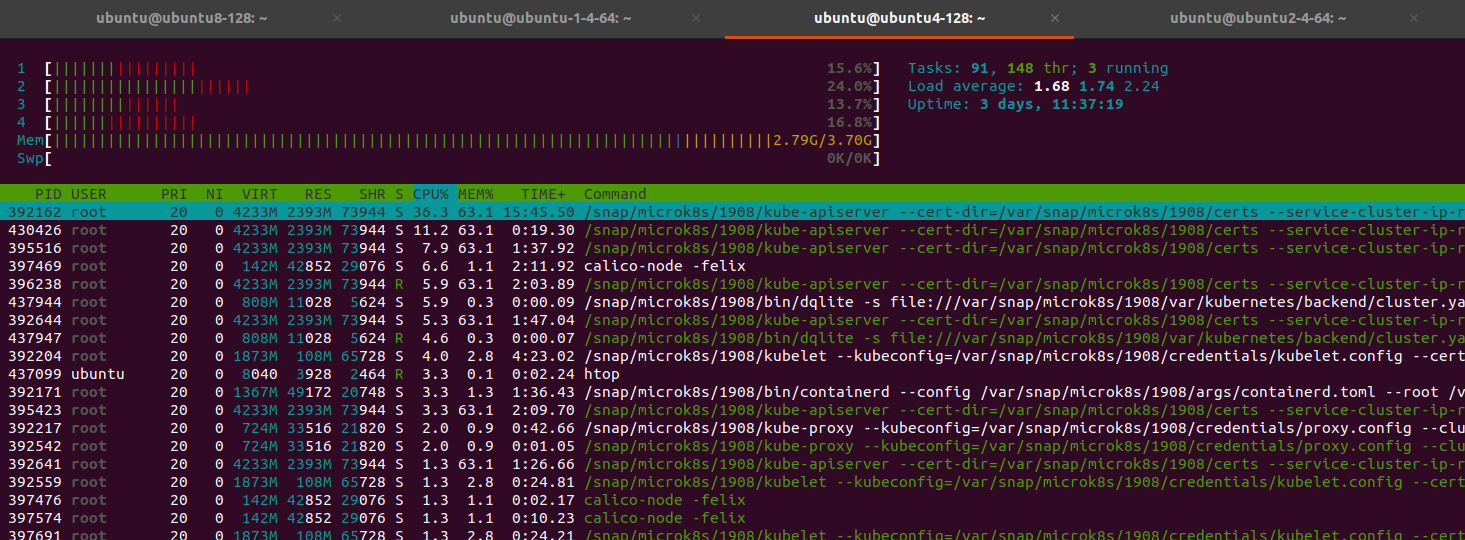Sort by the NI column header
The height and width of the screenshot is (540, 1465).
tap(214, 194)
